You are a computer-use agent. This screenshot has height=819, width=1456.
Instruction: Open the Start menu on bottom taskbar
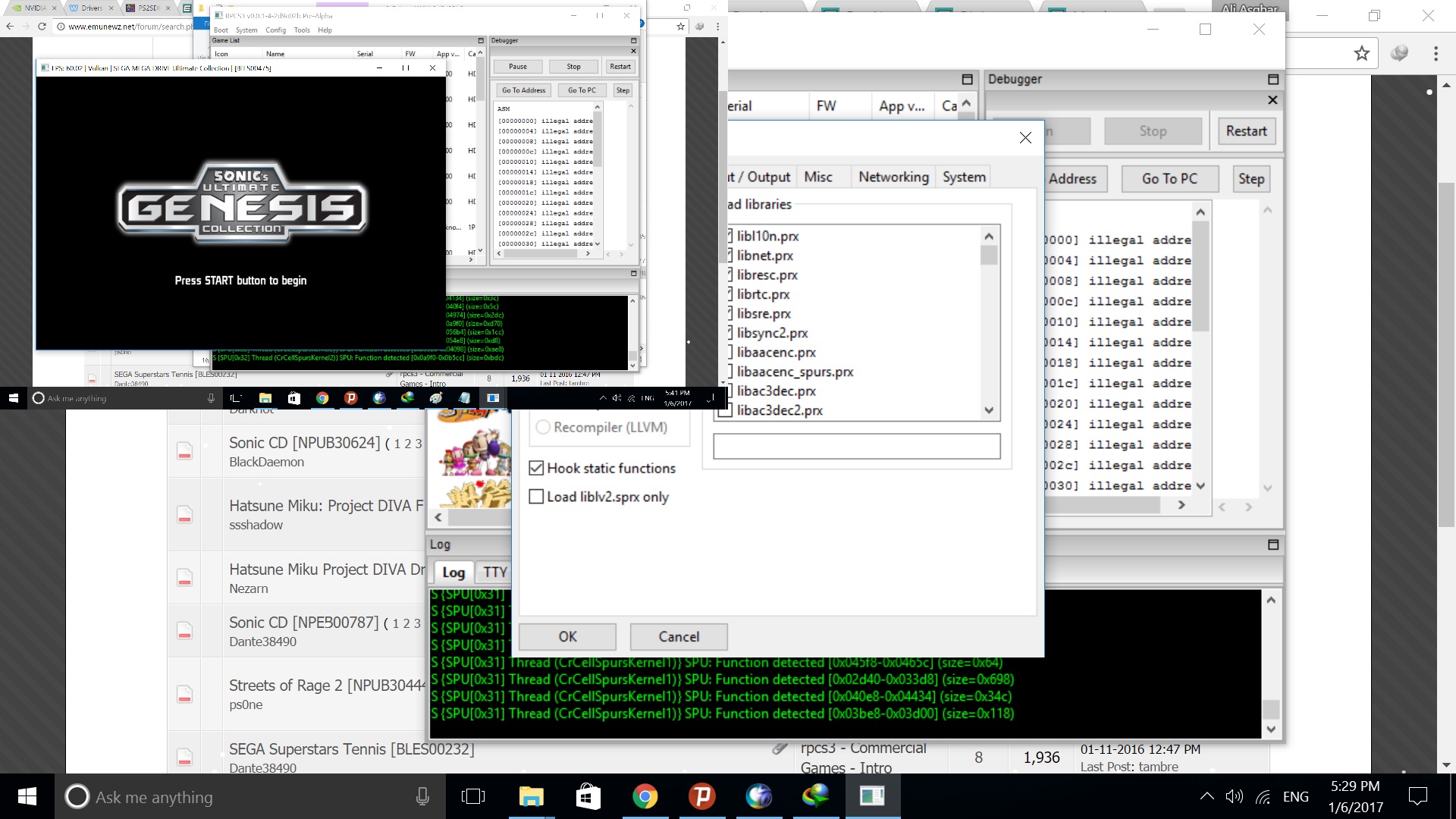pyautogui.click(x=27, y=796)
